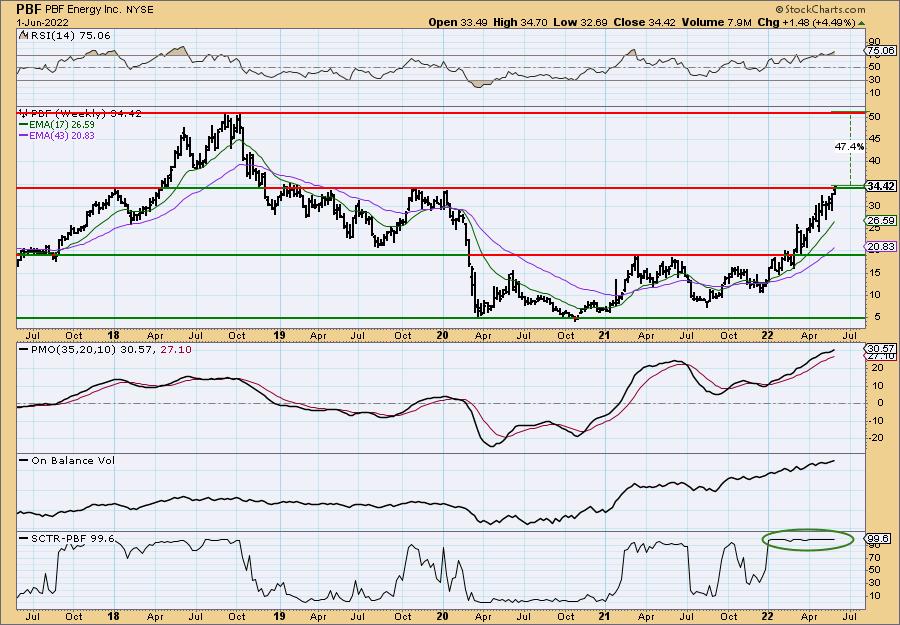Click the 'Low 32.69' value

pyautogui.click(x=579, y=22)
